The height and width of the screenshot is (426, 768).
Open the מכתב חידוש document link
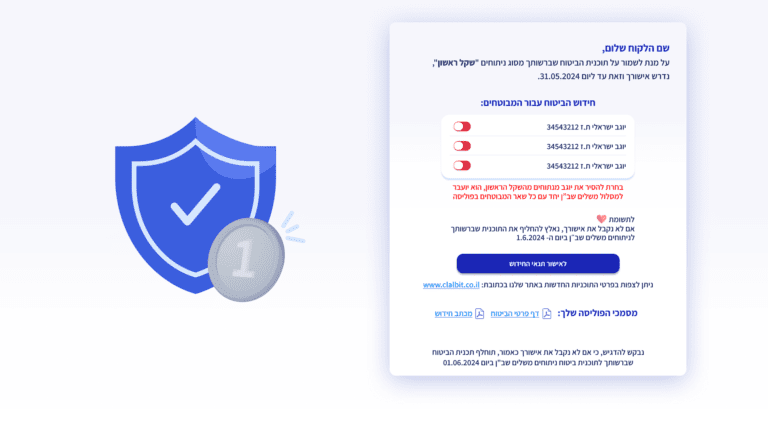pos(454,313)
